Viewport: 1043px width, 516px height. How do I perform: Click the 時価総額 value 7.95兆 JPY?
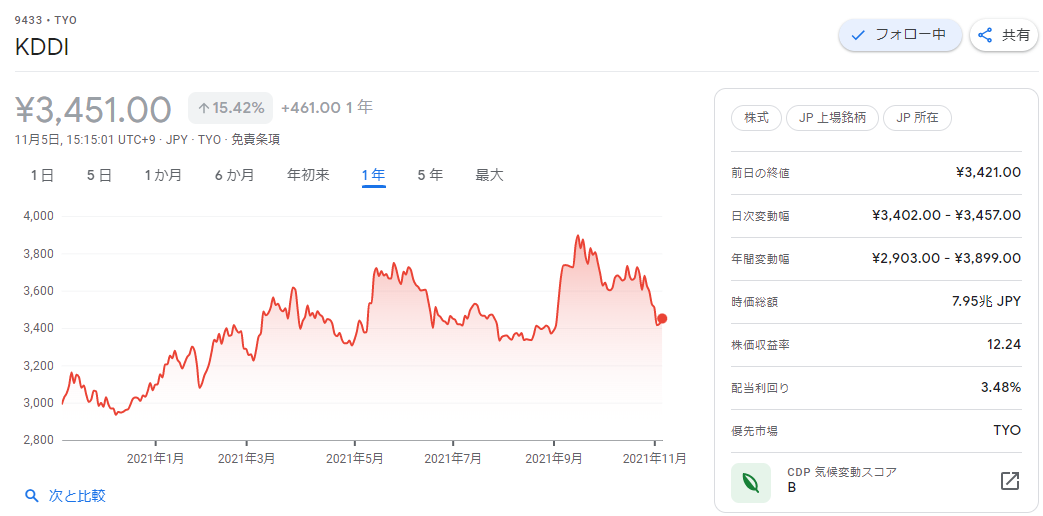[986, 301]
